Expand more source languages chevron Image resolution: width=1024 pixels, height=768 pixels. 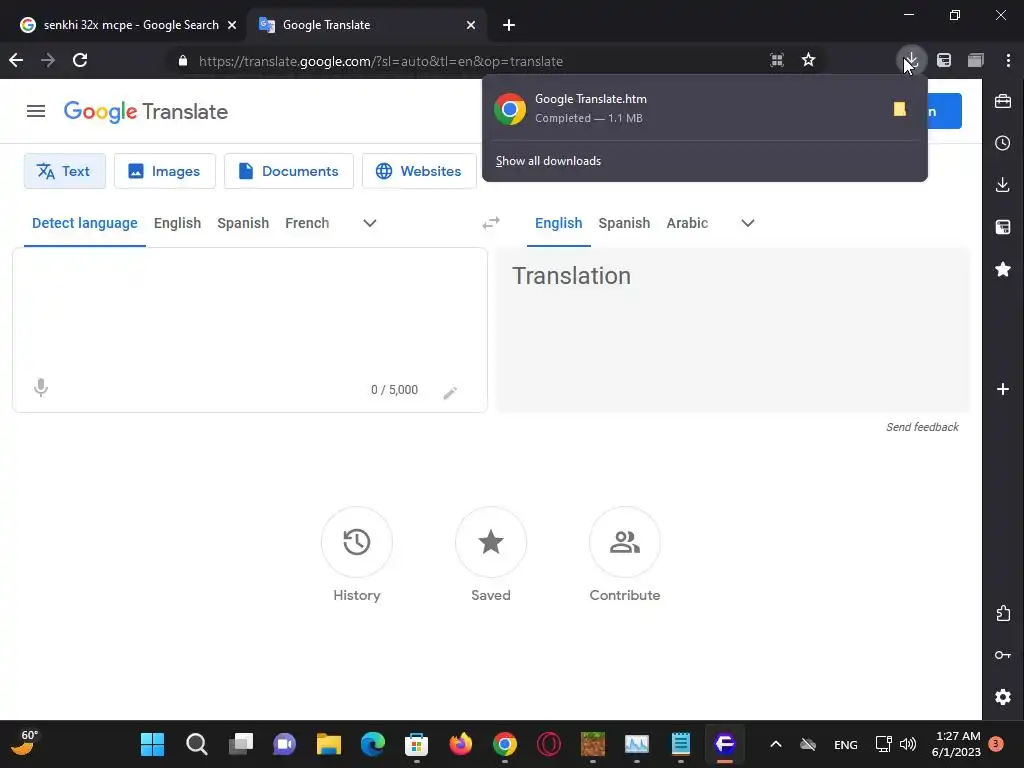(370, 223)
